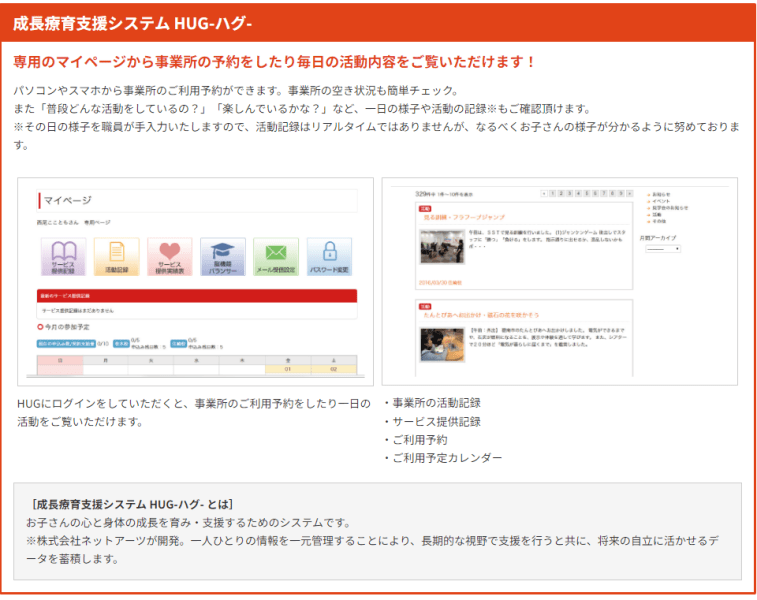Open the イベント category link

coord(659,201)
